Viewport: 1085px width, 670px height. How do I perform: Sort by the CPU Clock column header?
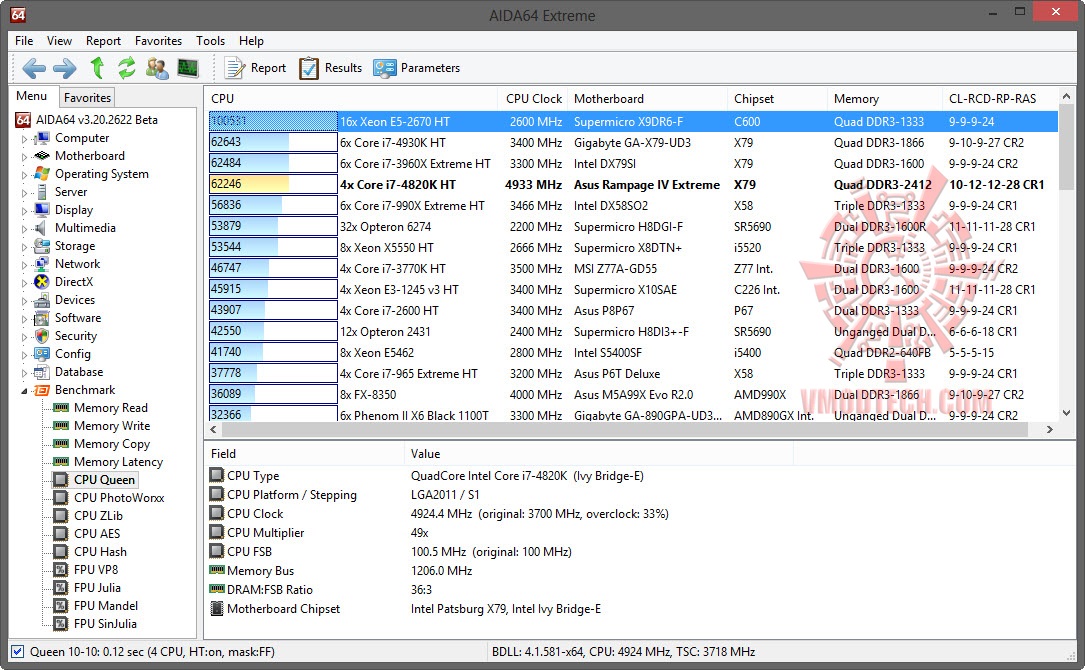[x=533, y=99]
